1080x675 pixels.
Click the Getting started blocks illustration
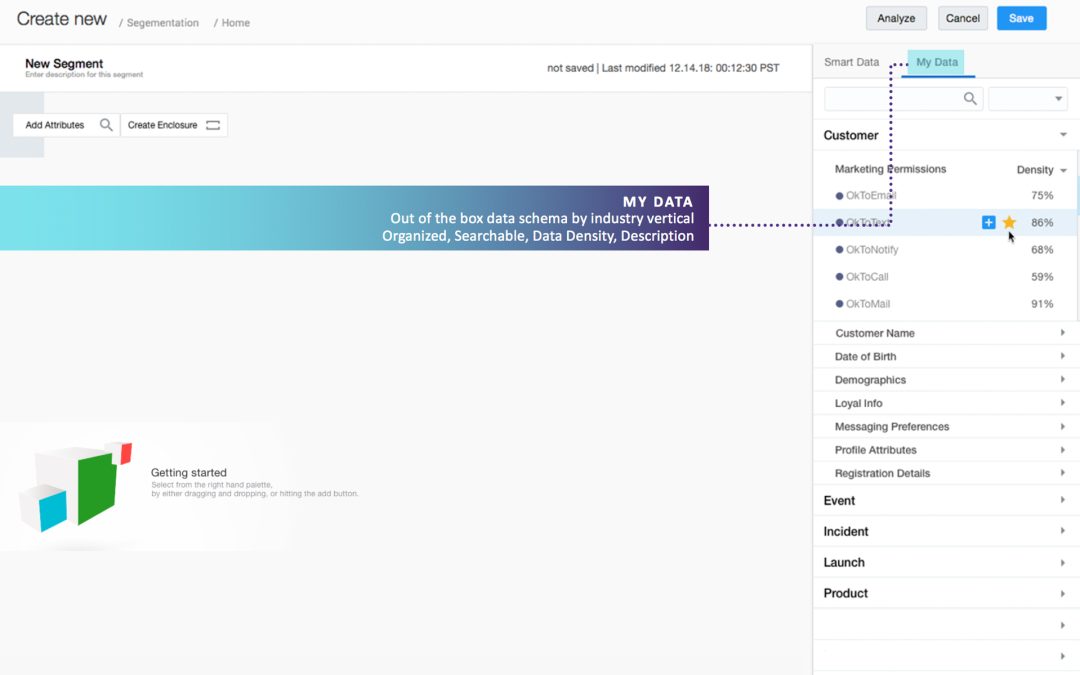point(75,487)
